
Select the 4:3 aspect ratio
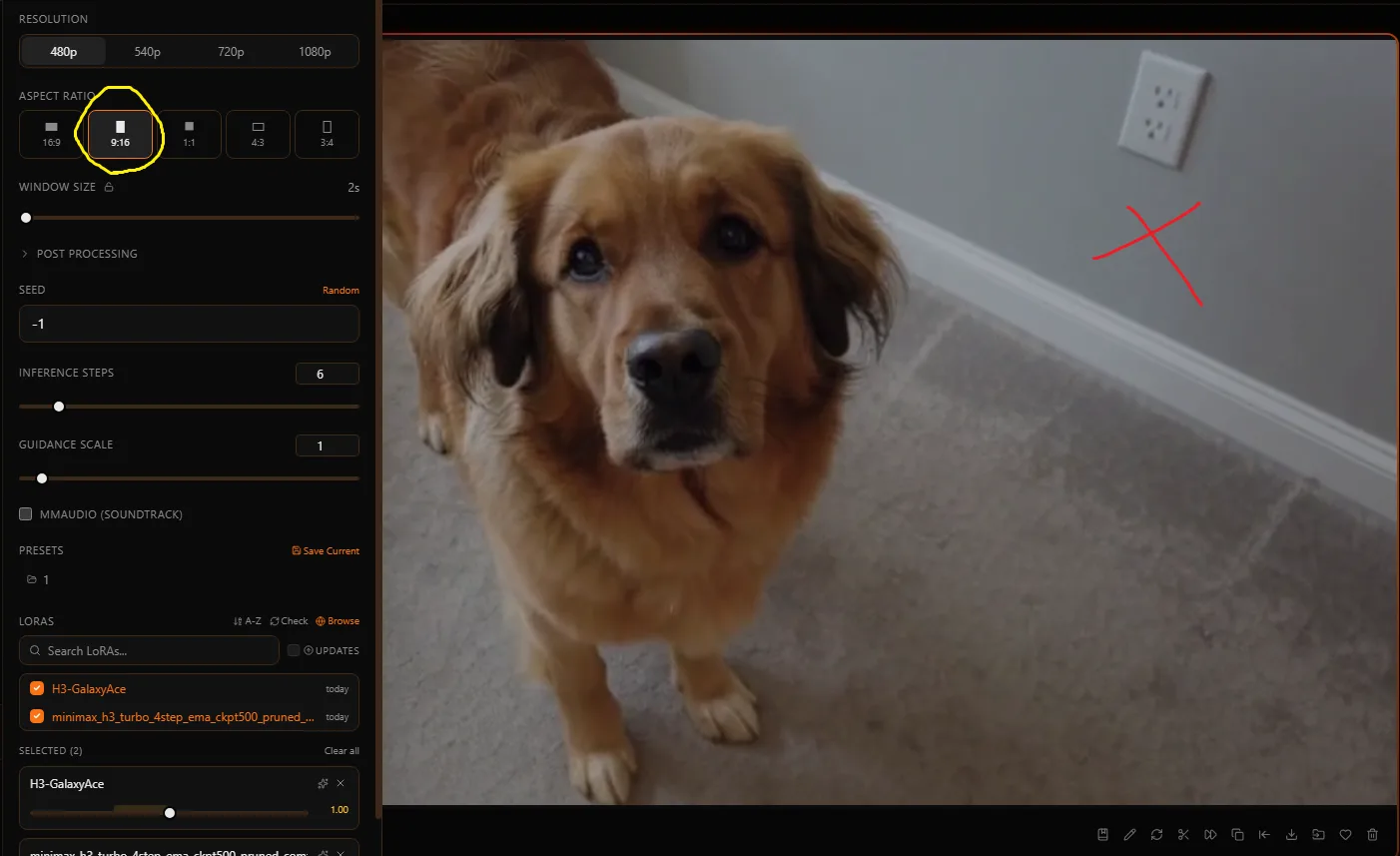pos(258,134)
